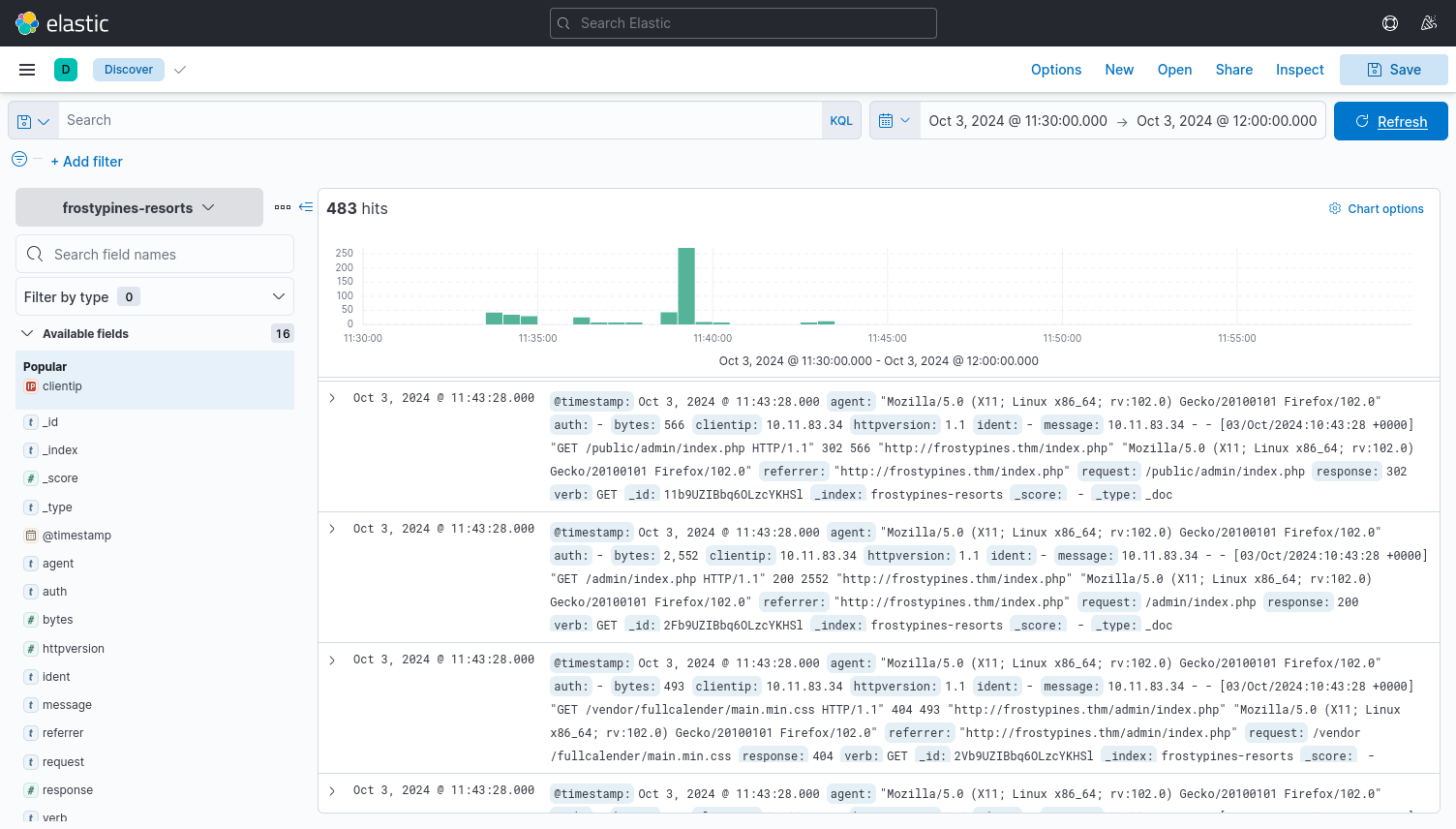Open the calendar quick date menu
This screenshot has height=829, width=1456.
pyautogui.click(x=895, y=121)
